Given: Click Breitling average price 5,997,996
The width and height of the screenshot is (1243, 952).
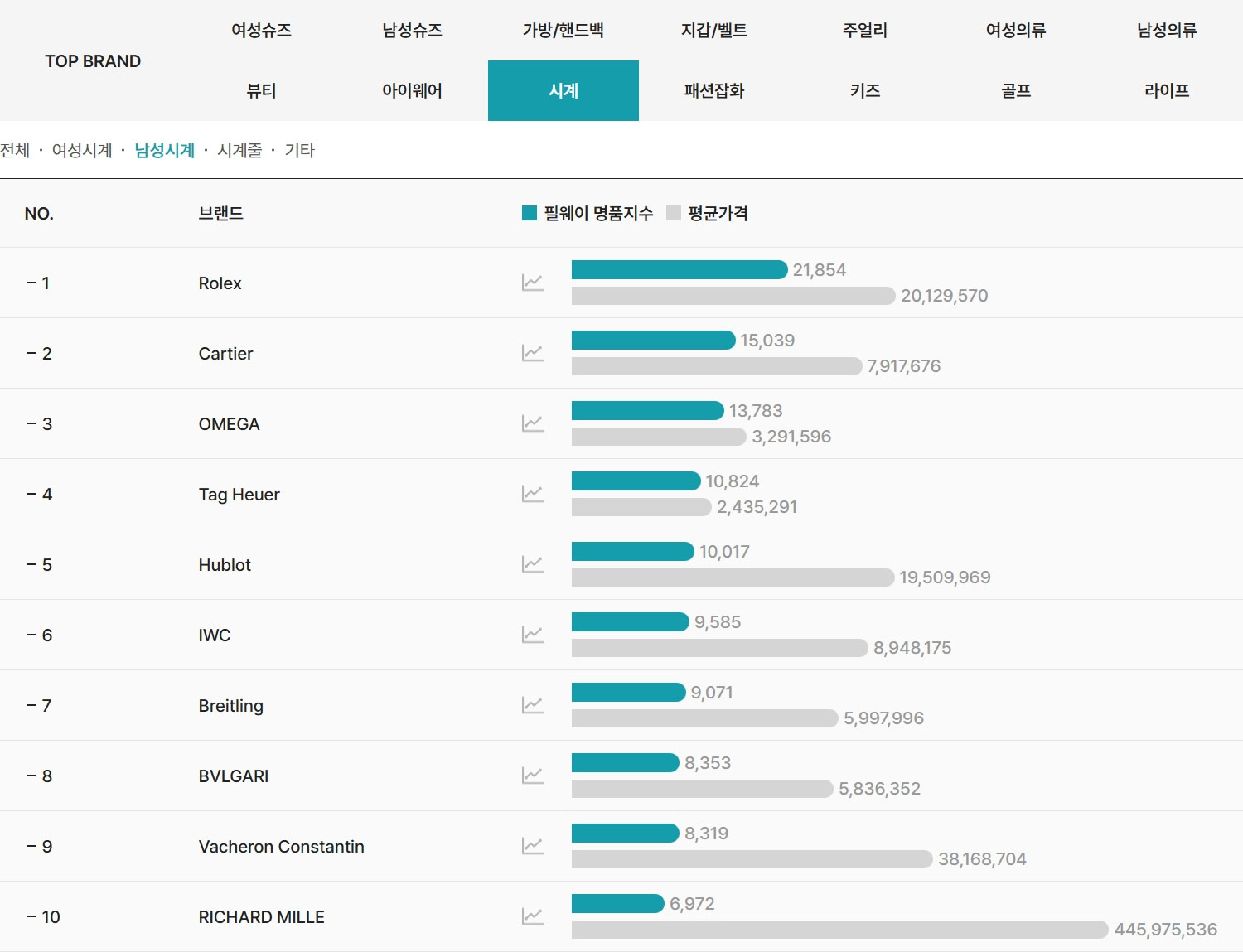Looking at the screenshot, I should pos(884,718).
